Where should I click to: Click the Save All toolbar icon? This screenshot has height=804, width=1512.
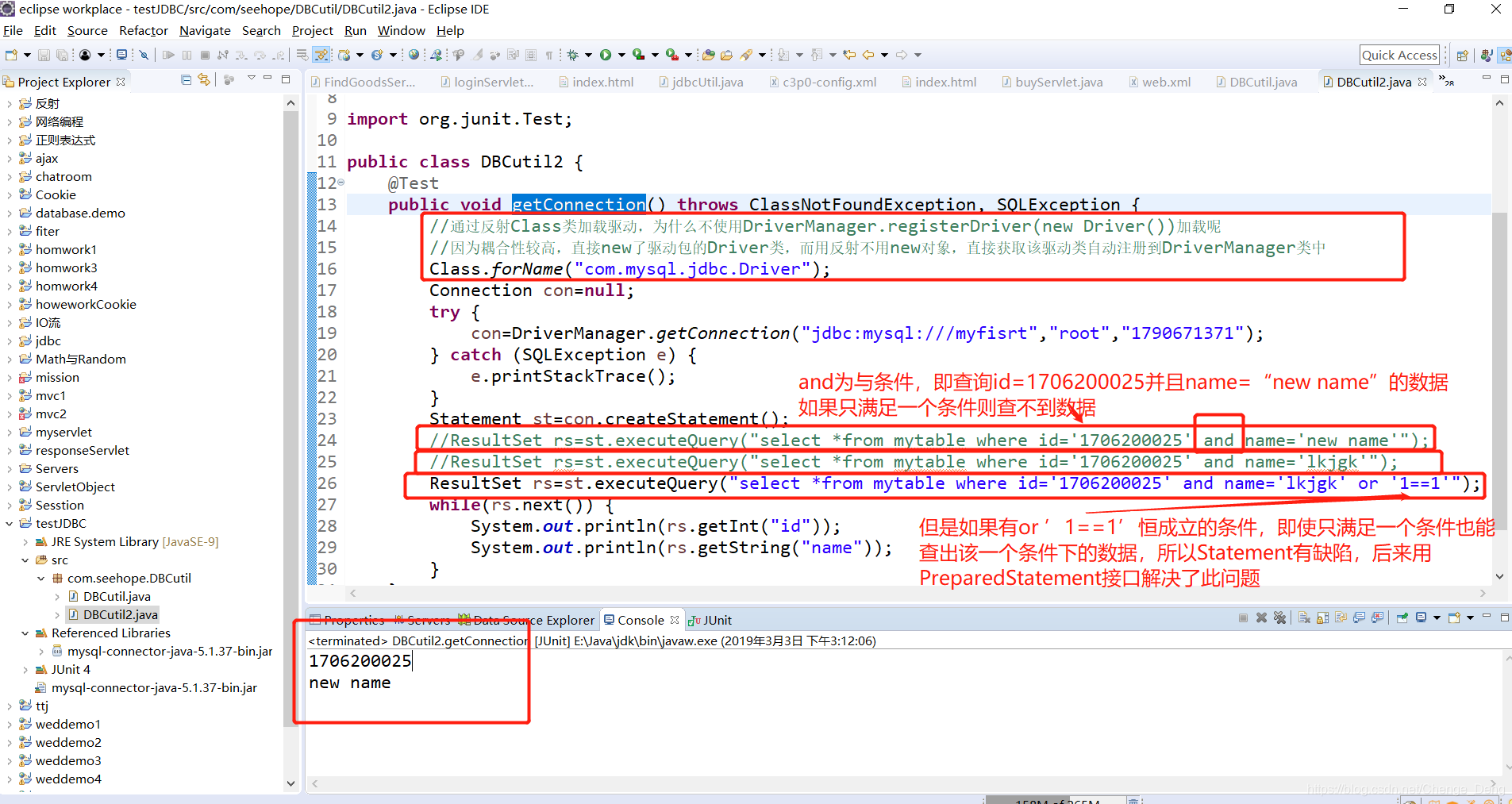(x=62, y=55)
